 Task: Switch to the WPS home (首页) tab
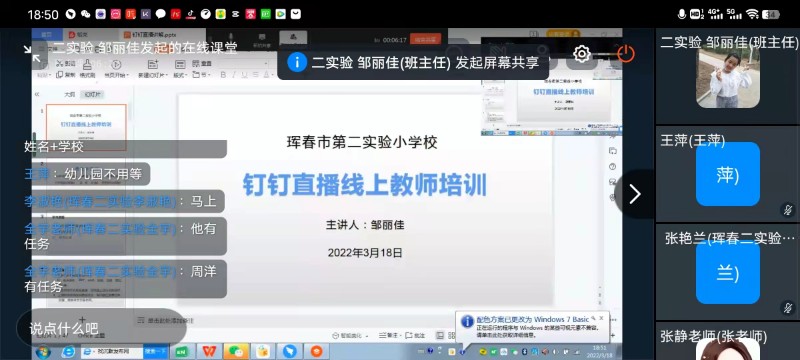(46, 34)
